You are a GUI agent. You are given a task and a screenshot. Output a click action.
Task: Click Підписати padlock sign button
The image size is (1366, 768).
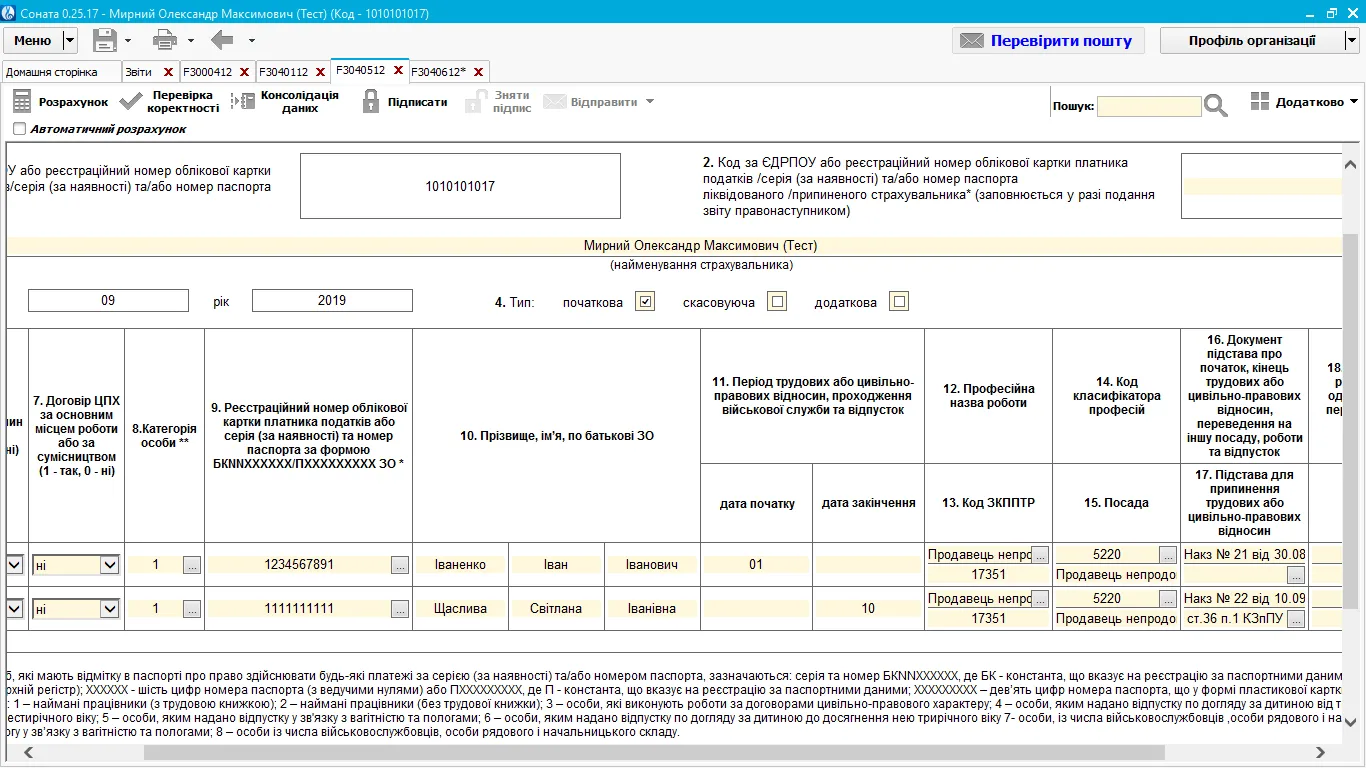point(404,102)
